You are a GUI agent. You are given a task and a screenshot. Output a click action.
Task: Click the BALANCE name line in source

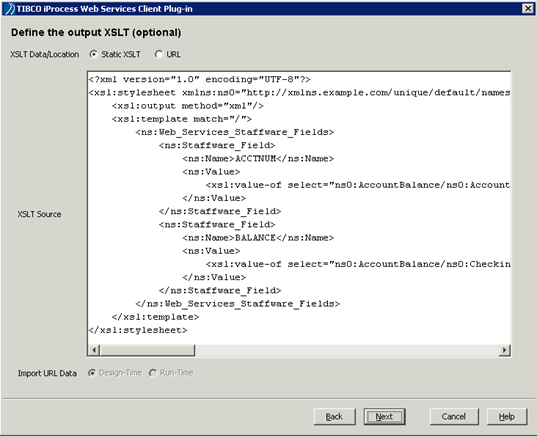point(258,238)
